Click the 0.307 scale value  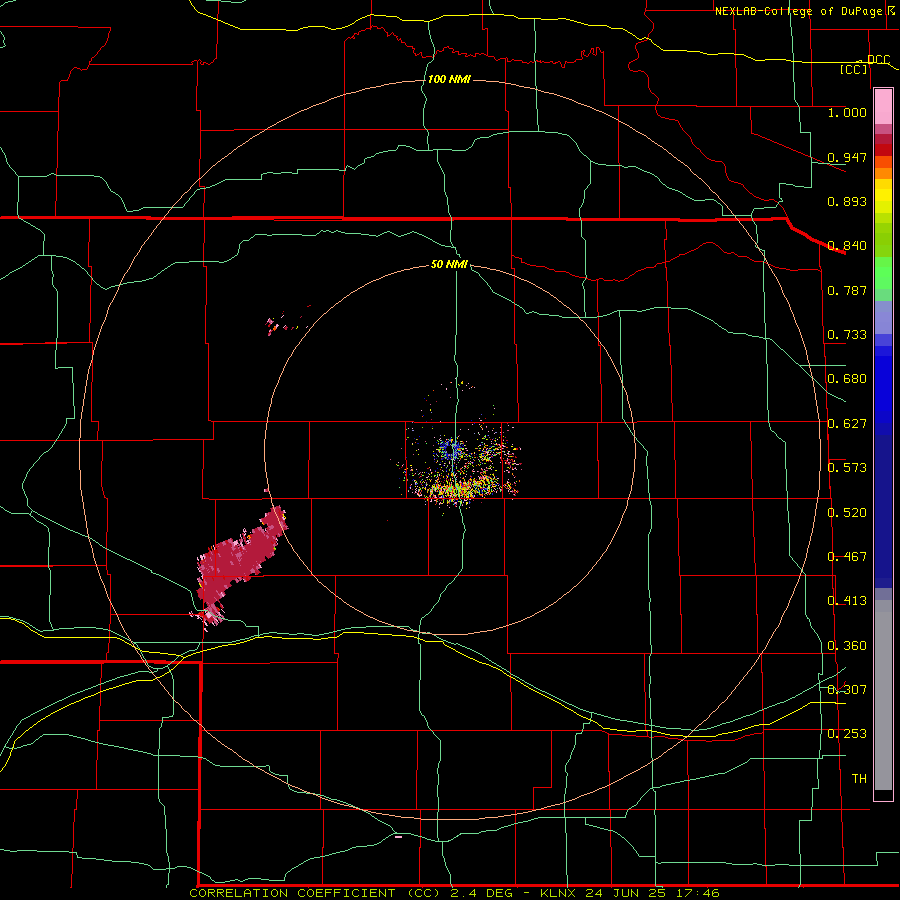(x=847, y=689)
